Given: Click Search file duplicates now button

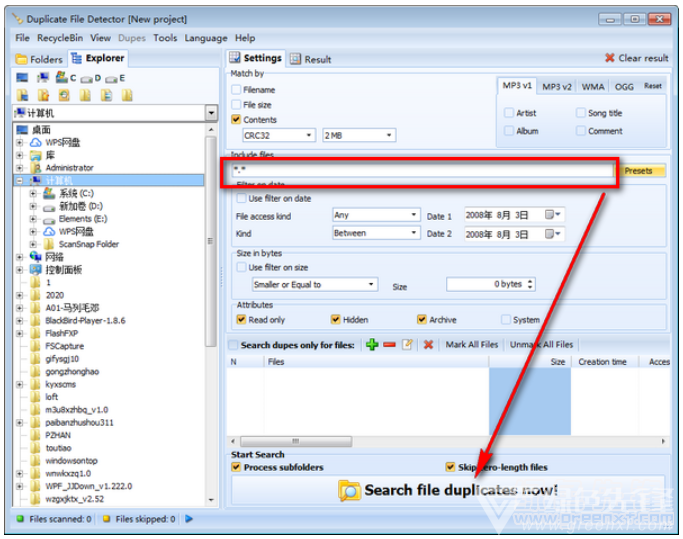Looking at the screenshot, I should (x=448, y=490).
